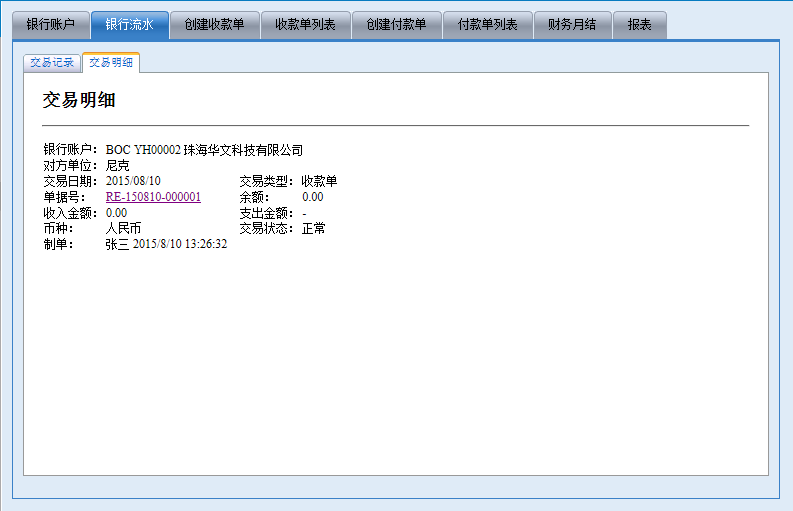Image resolution: width=793 pixels, height=511 pixels.
Task: Click the 对方单位： field label
Action: click(70, 165)
